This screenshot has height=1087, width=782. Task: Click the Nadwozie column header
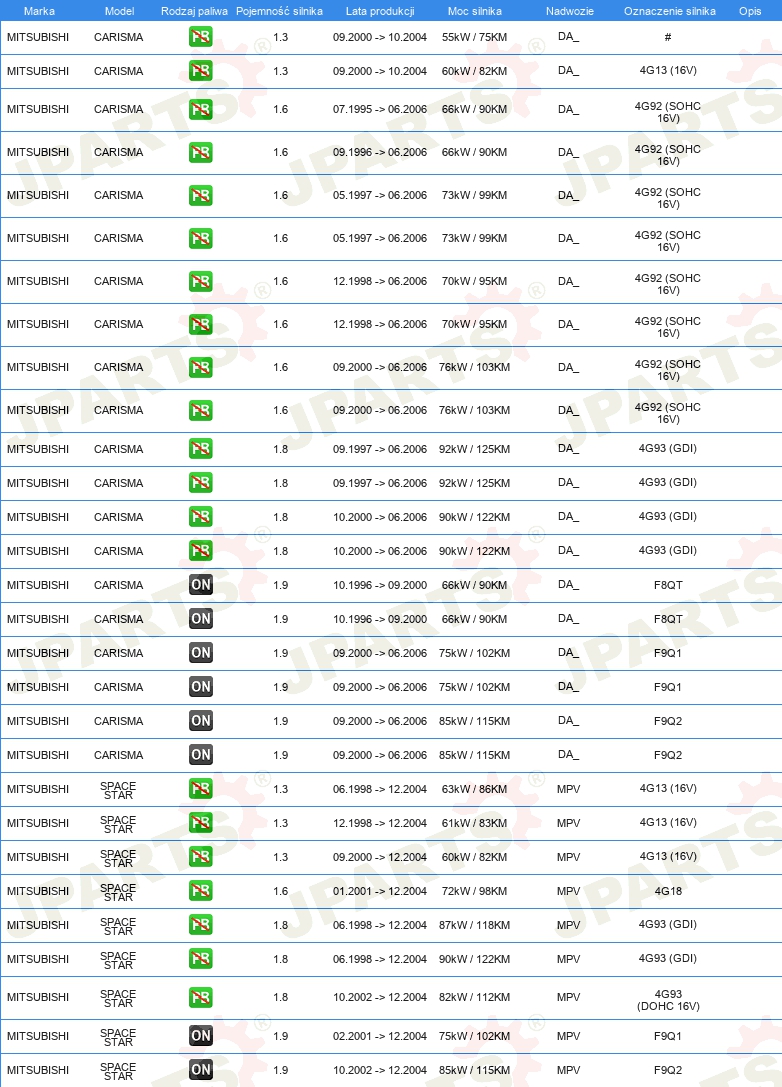tap(569, 11)
